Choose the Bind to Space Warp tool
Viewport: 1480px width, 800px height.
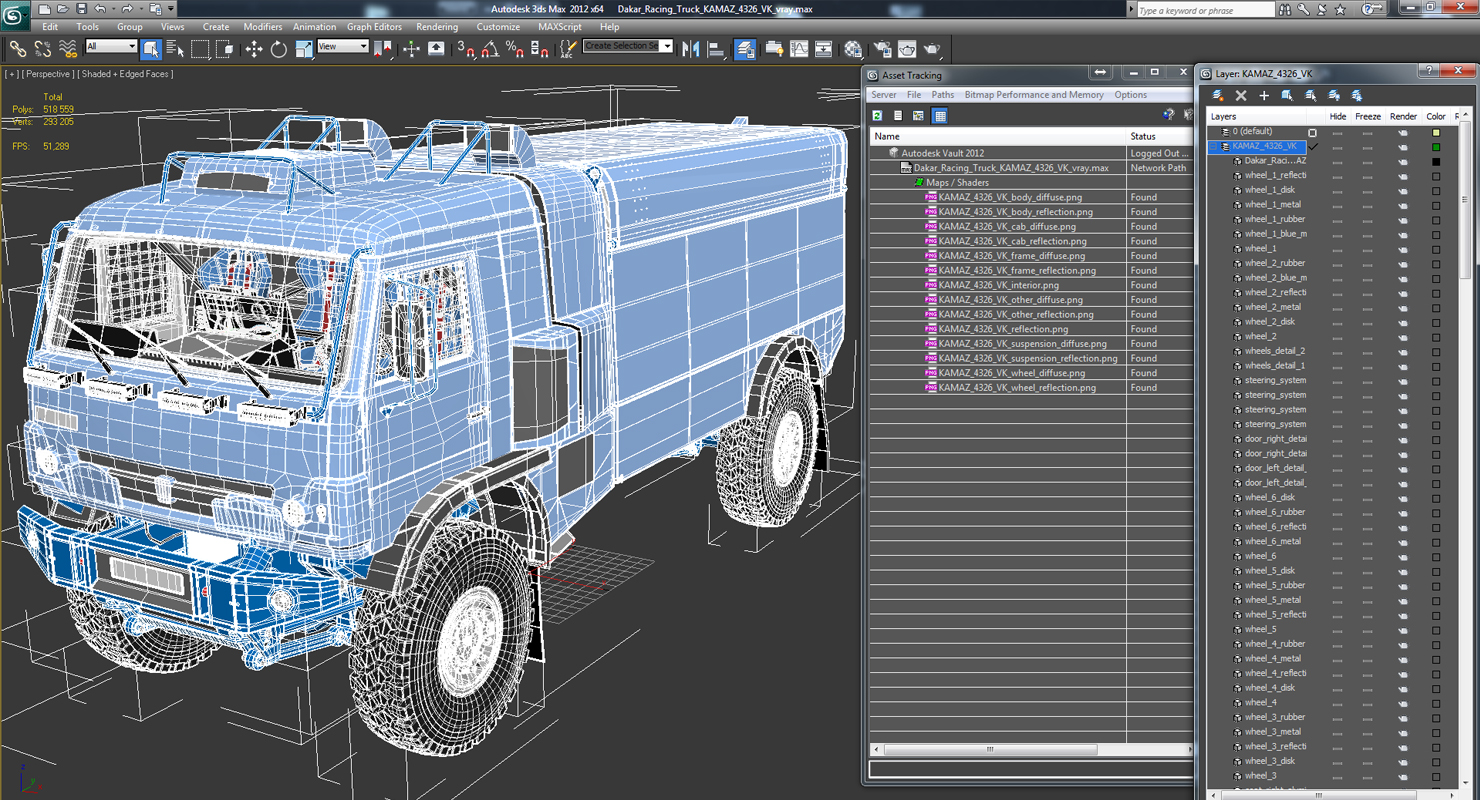(68, 48)
